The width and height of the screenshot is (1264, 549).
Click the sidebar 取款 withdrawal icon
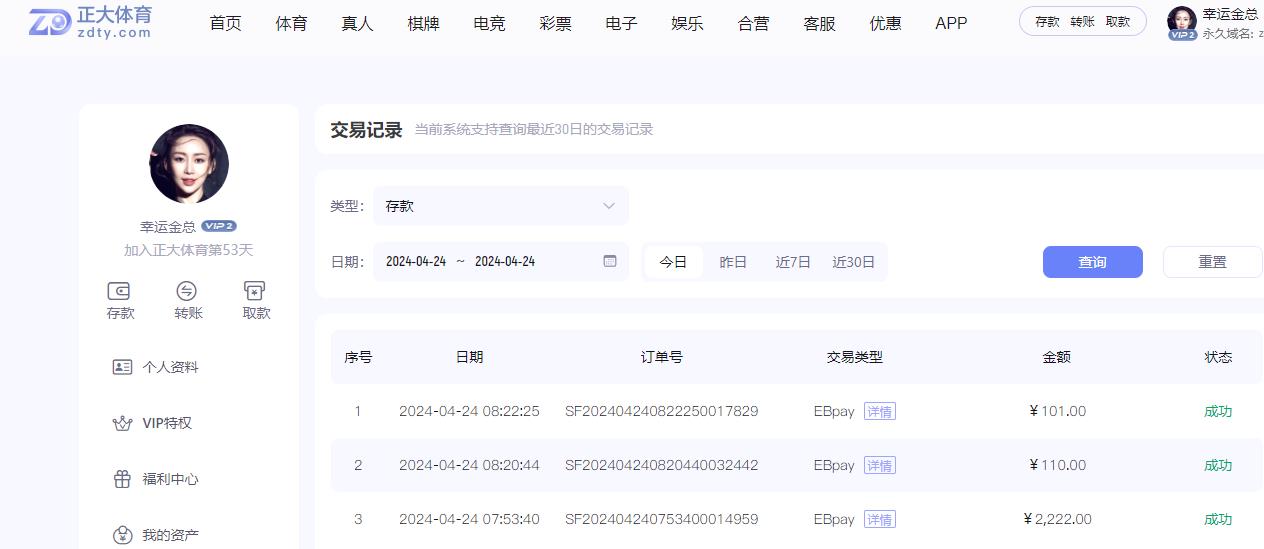point(255,291)
